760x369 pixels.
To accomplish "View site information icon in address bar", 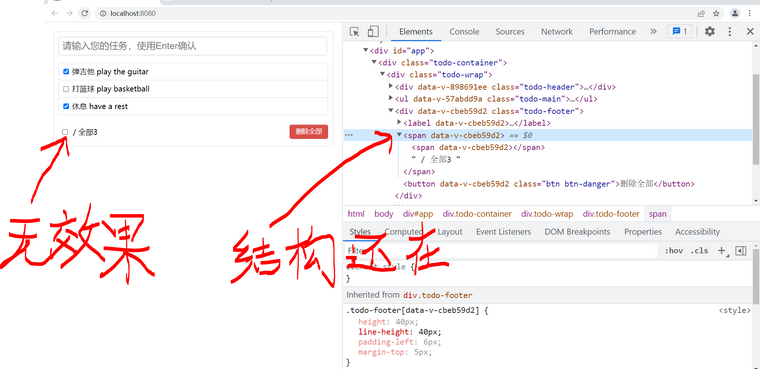I will (103, 14).
